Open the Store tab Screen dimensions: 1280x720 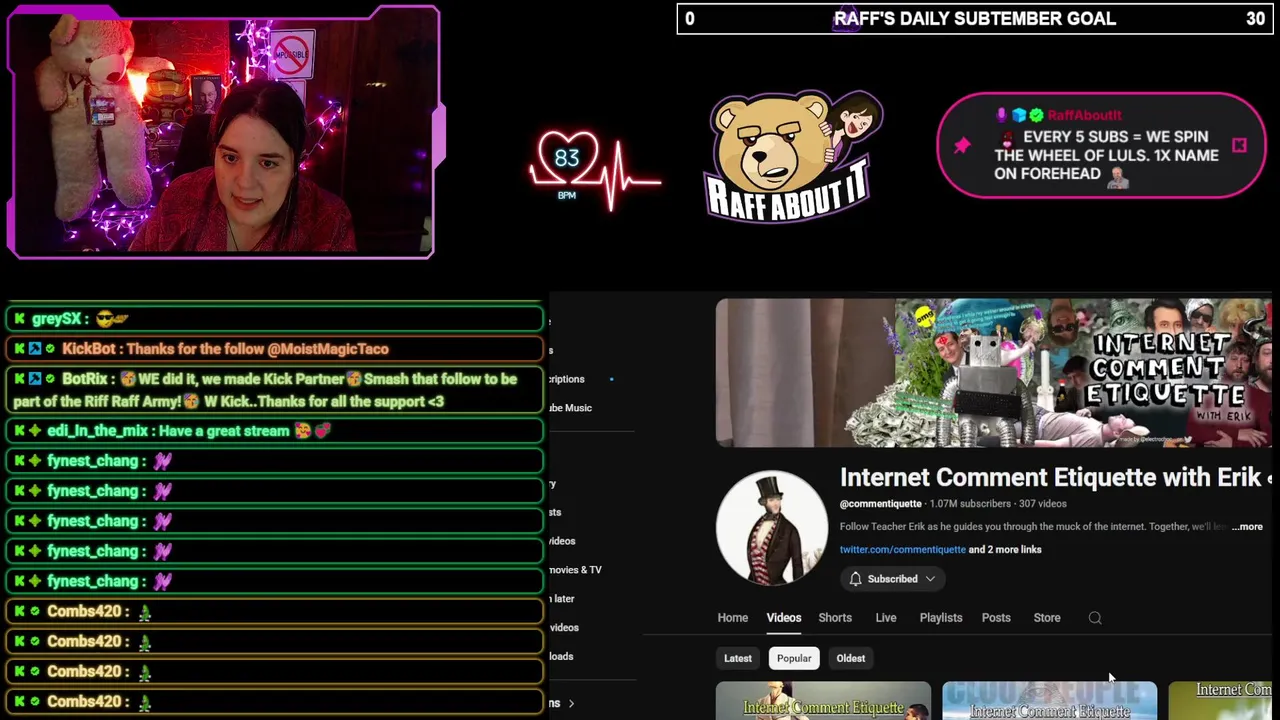click(1047, 618)
